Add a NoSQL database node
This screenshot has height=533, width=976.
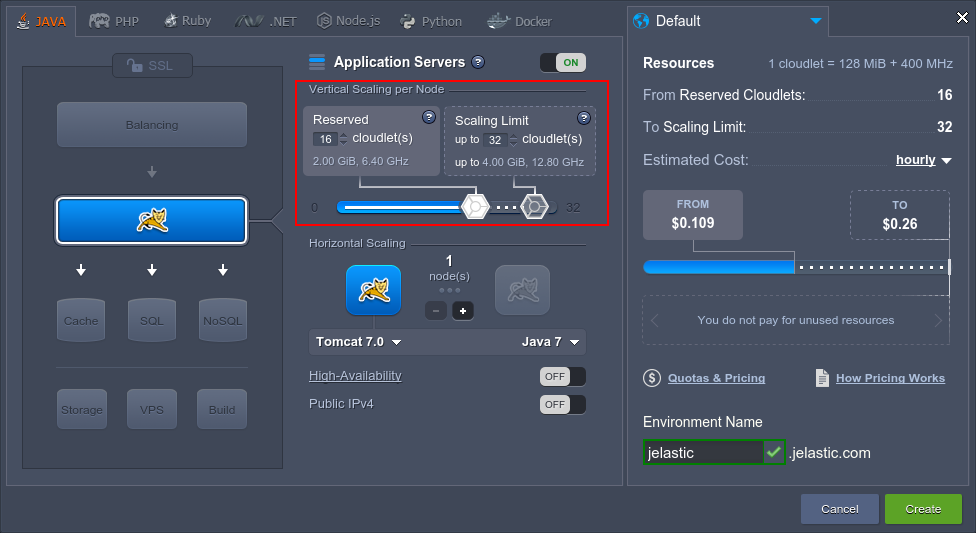pos(223,320)
